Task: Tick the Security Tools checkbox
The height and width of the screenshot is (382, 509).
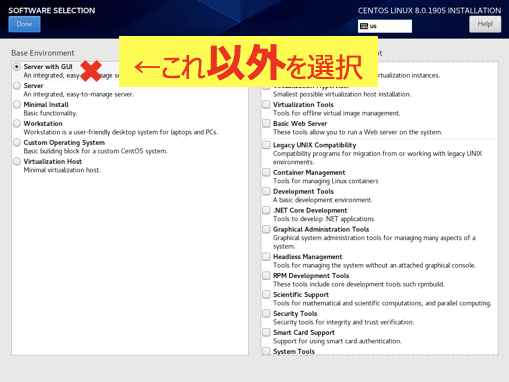Action: click(x=266, y=314)
